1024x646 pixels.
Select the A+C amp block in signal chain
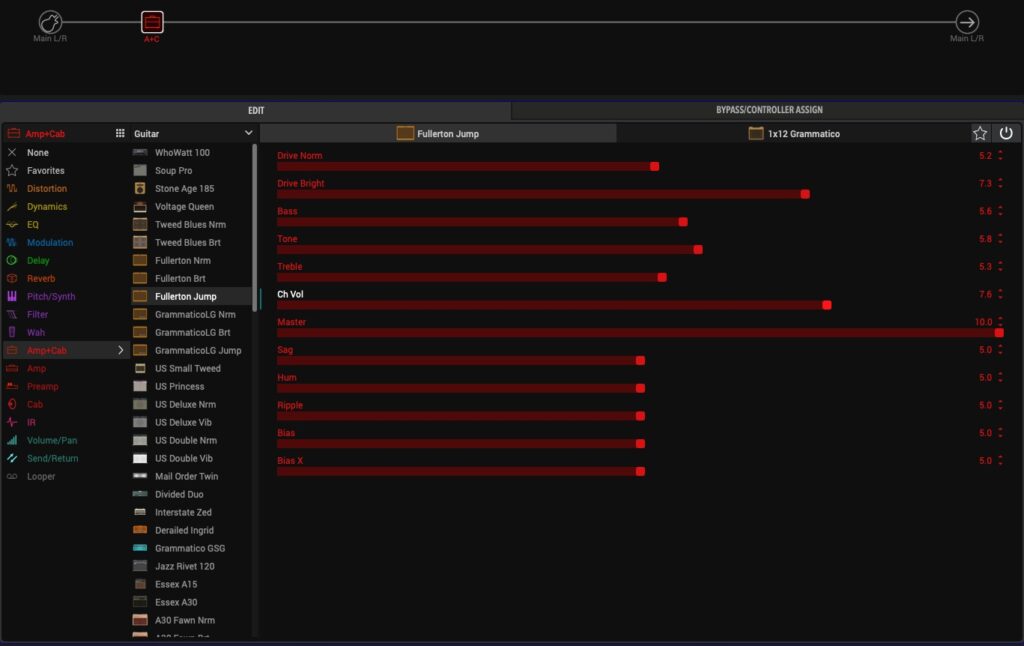pyautogui.click(x=152, y=22)
